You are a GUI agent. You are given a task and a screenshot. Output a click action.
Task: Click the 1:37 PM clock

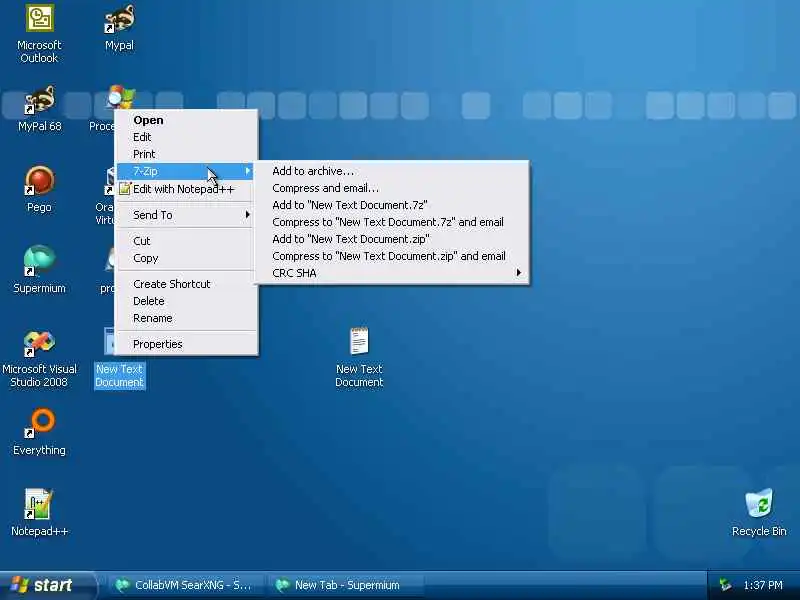pyautogui.click(x=763, y=585)
